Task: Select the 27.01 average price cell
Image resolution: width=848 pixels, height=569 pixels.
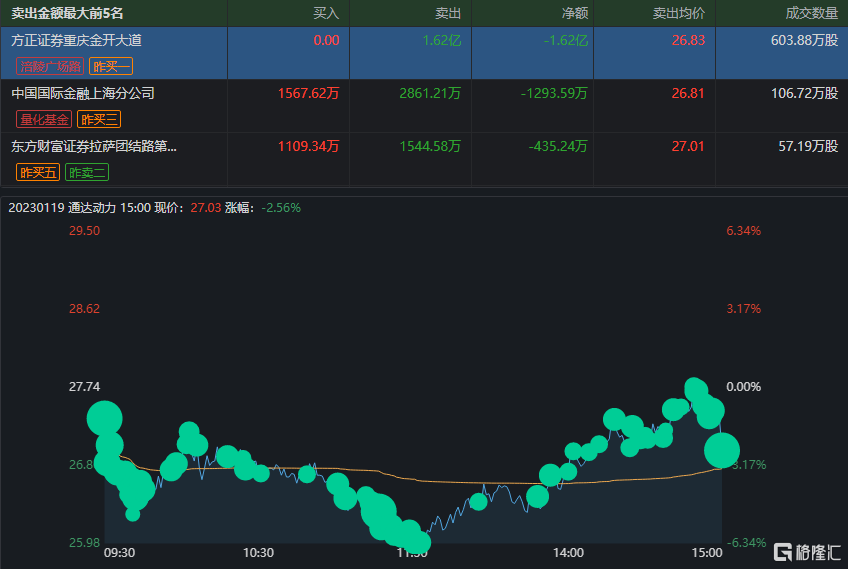Action: click(688, 147)
